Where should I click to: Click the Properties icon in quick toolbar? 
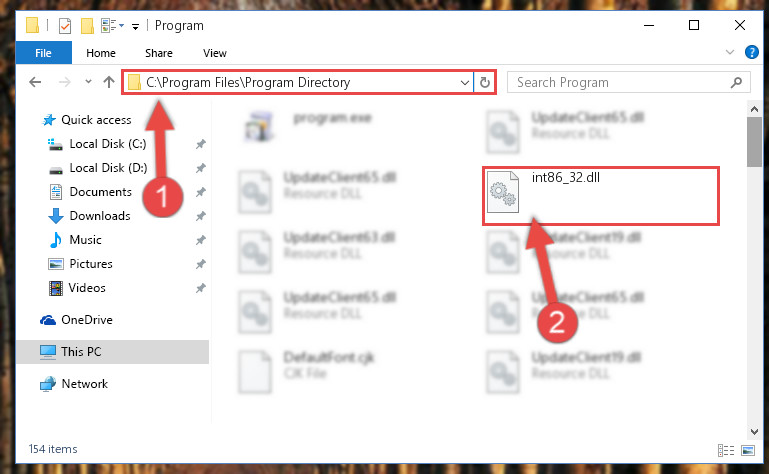click(65, 26)
